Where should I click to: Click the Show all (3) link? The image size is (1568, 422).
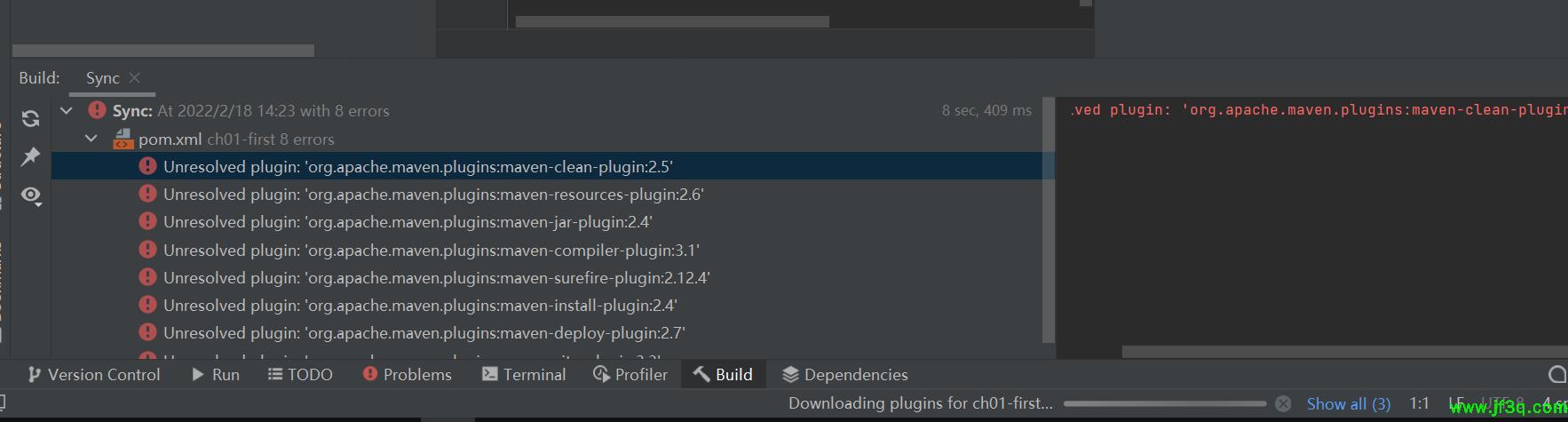[x=1348, y=404]
